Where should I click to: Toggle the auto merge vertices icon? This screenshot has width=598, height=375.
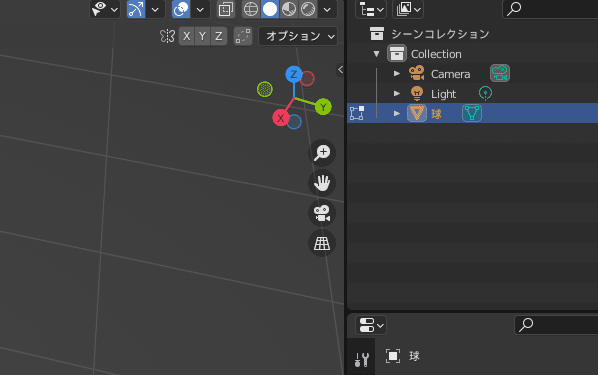[x=243, y=36]
